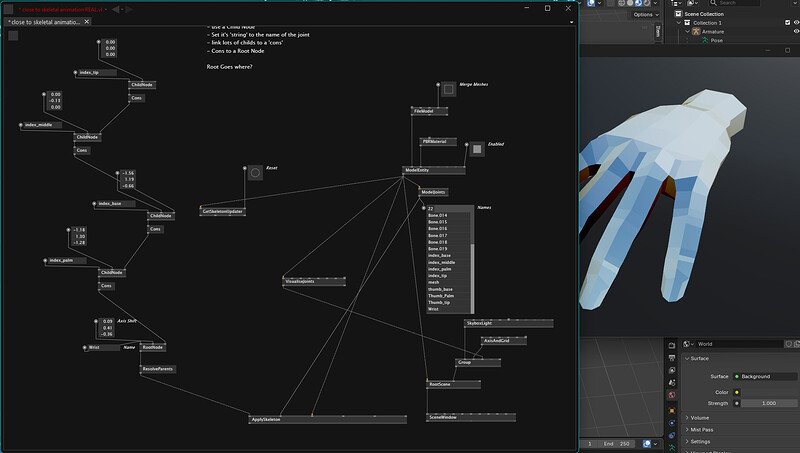Click the Reset circle button
This screenshot has width=800, height=453.
point(255,173)
